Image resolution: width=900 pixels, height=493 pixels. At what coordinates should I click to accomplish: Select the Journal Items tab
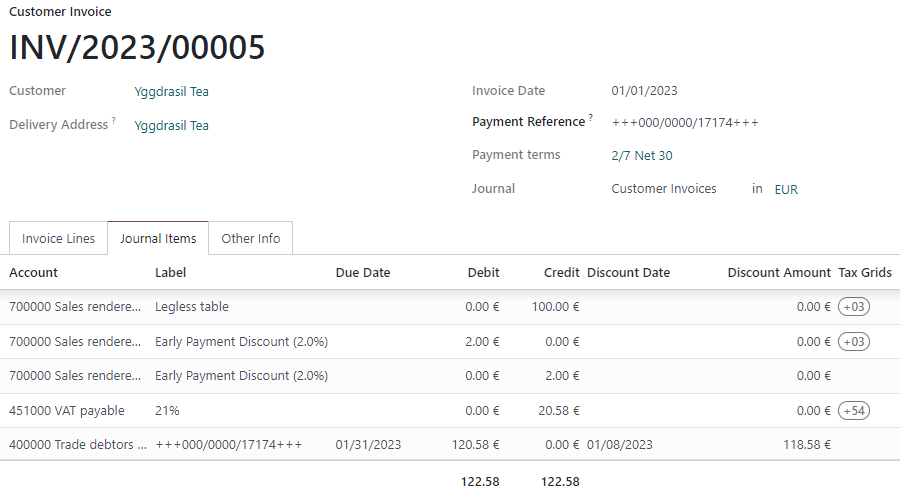coord(157,239)
